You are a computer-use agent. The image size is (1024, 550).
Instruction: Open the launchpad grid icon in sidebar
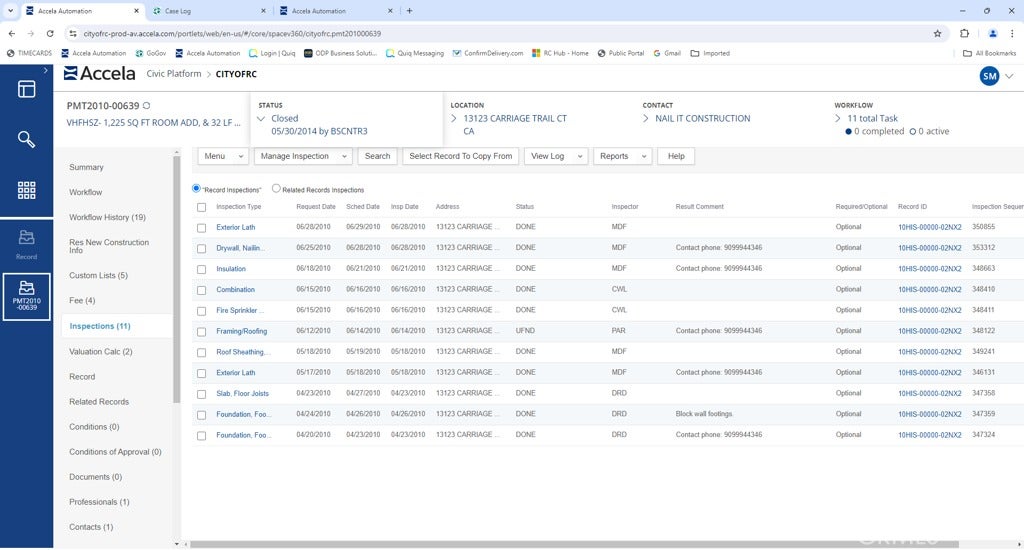pyautogui.click(x=26, y=190)
